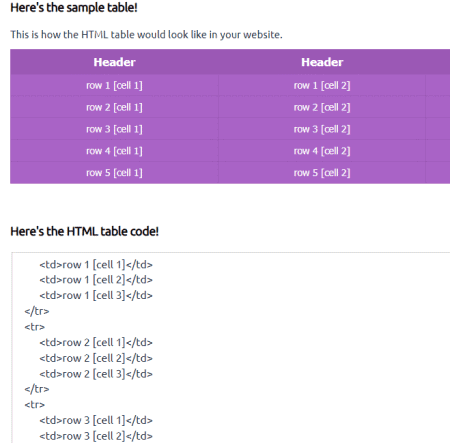
Task: Click the text describing how the HTML table looks
Action: pos(146,35)
